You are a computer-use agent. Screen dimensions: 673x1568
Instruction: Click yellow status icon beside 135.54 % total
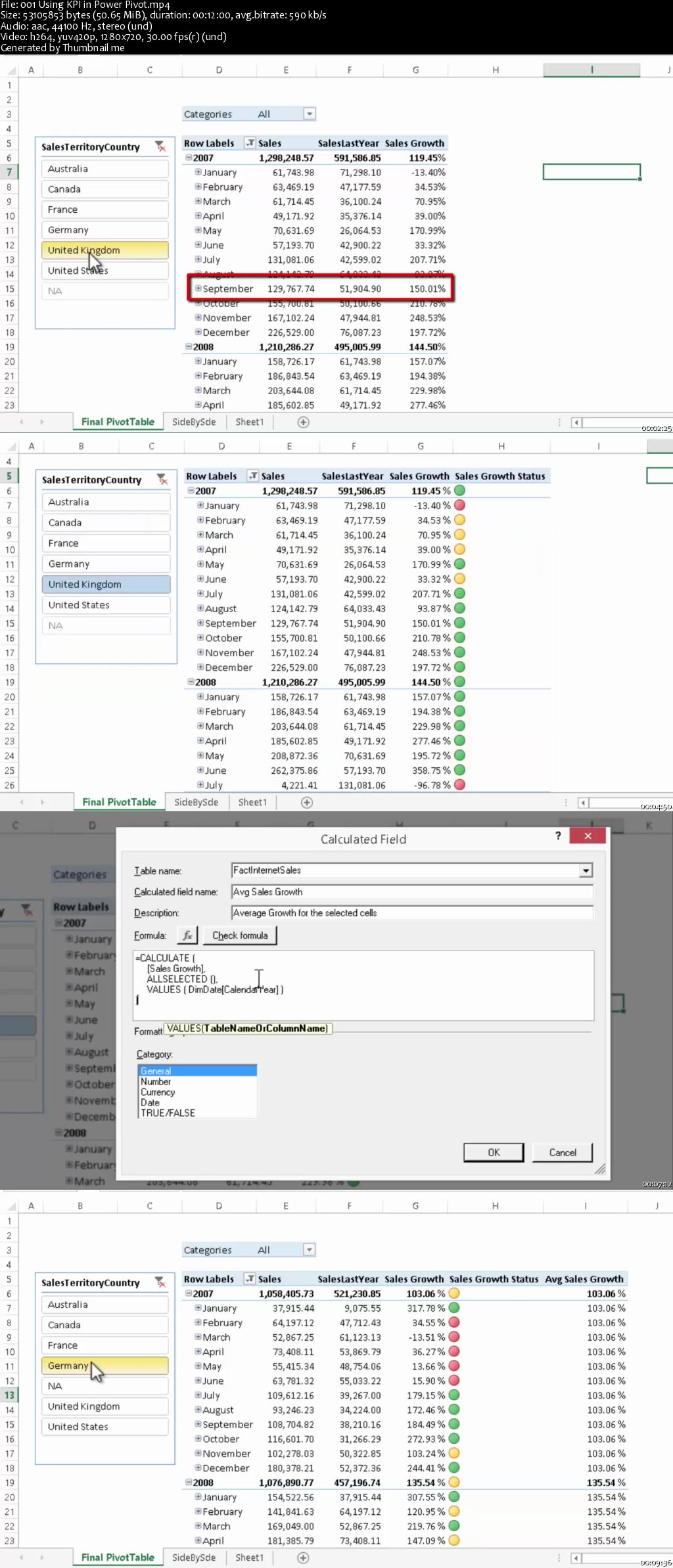pos(454,1483)
